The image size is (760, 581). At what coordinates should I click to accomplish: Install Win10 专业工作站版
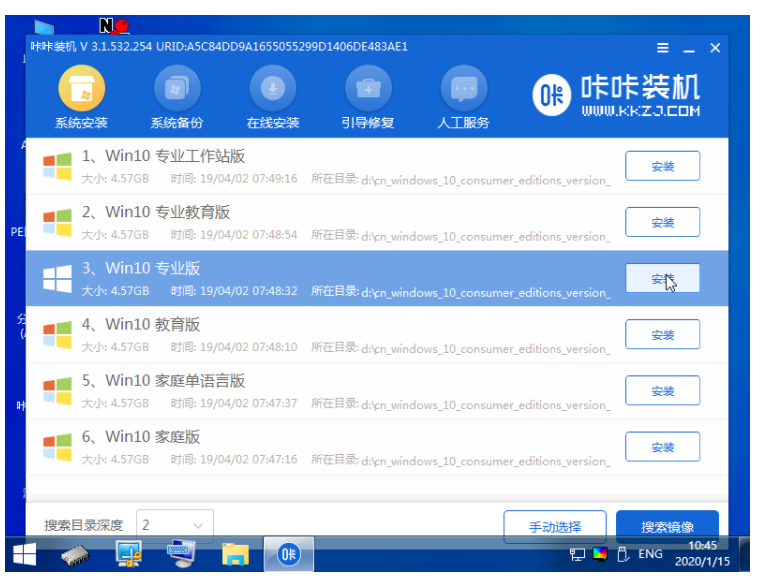click(x=662, y=167)
